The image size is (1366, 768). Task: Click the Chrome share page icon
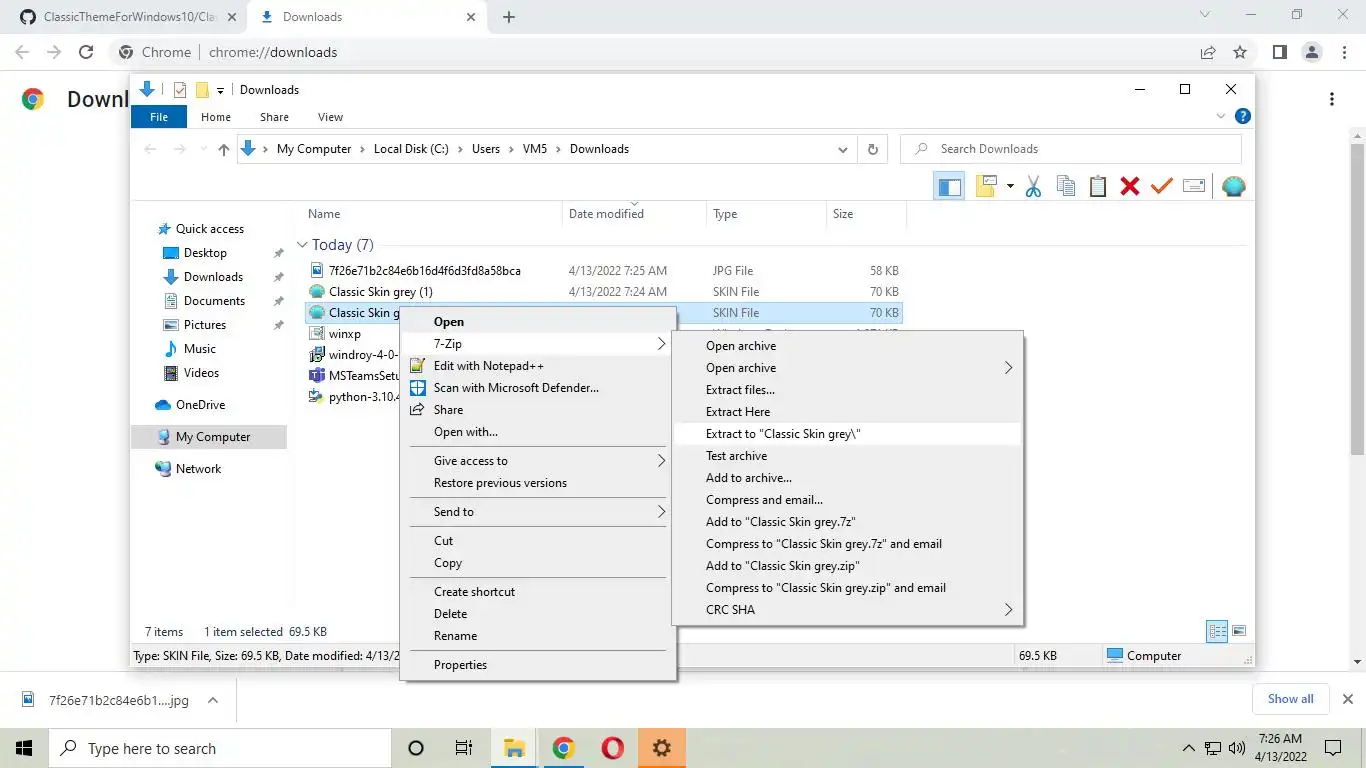(x=1208, y=52)
